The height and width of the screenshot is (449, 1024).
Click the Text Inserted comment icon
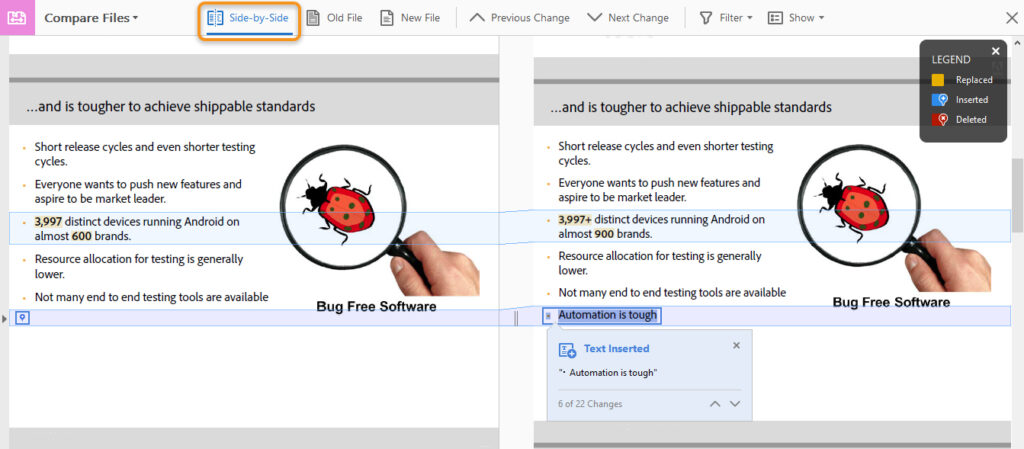coord(567,349)
